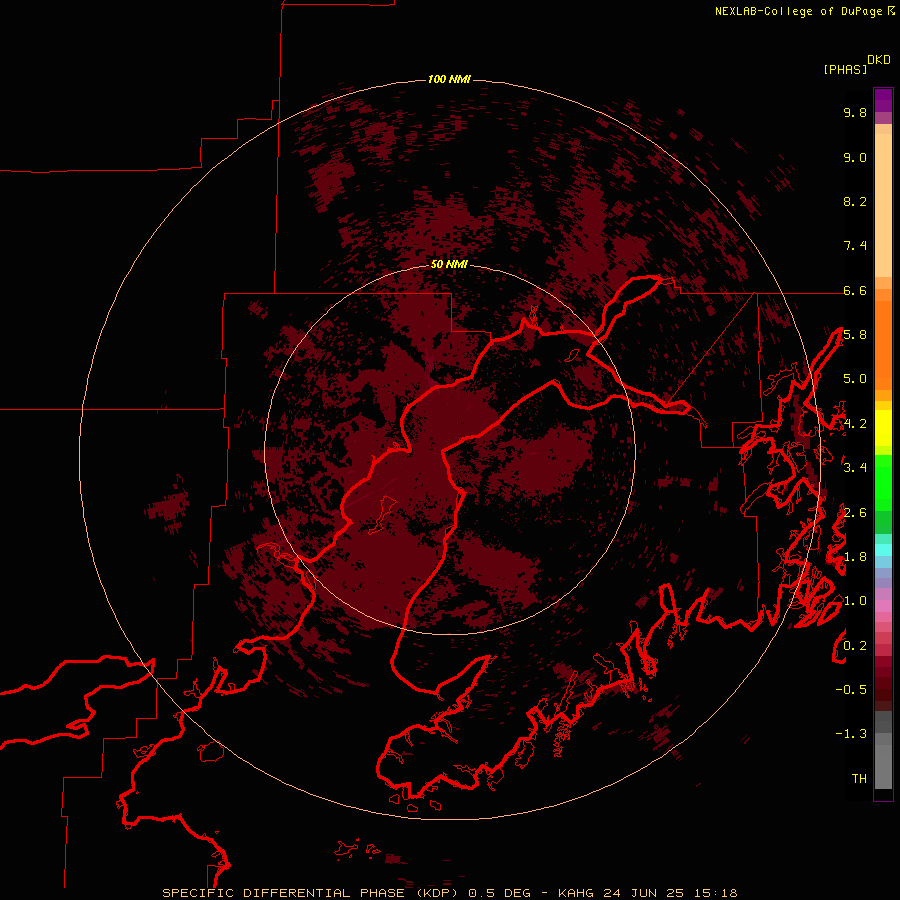900x900 pixels.
Task: Click the '50 NMI' range ring label
Action: pyautogui.click(x=449, y=264)
